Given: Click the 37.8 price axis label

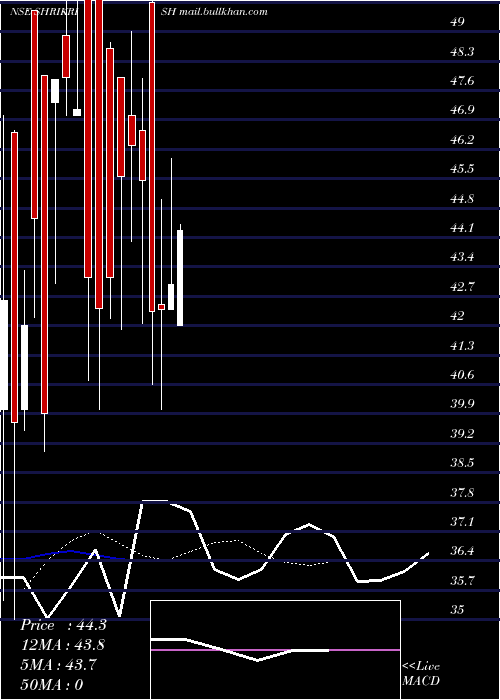Looking at the screenshot, I should (462, 493).
